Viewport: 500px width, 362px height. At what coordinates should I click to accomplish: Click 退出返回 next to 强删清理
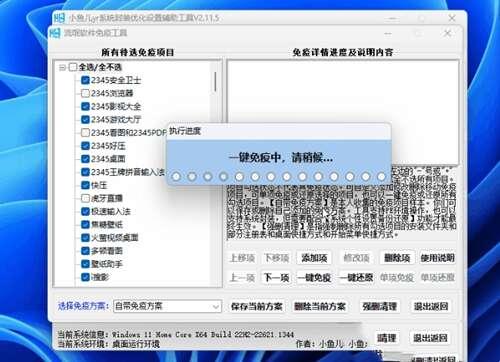coord(431,306)
